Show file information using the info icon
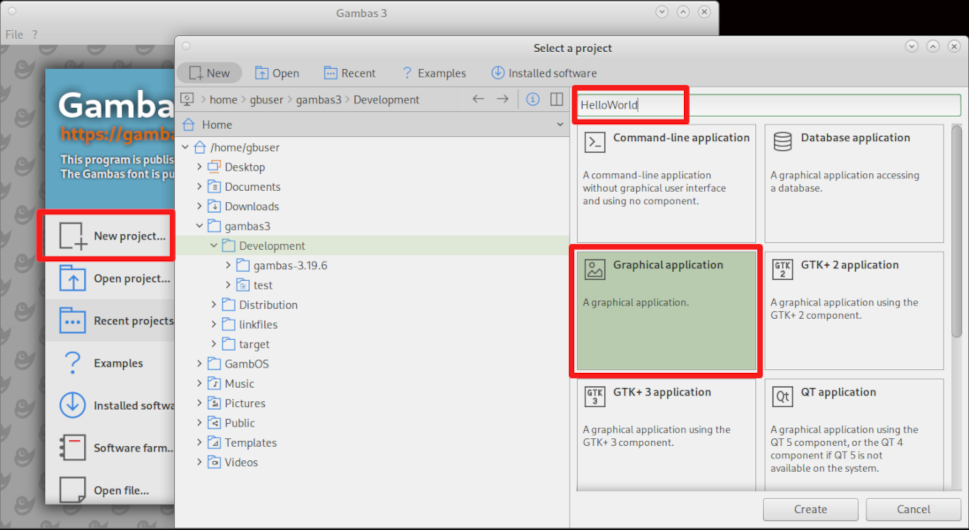Viewport: 969px width, 530px height. [533, 99]
